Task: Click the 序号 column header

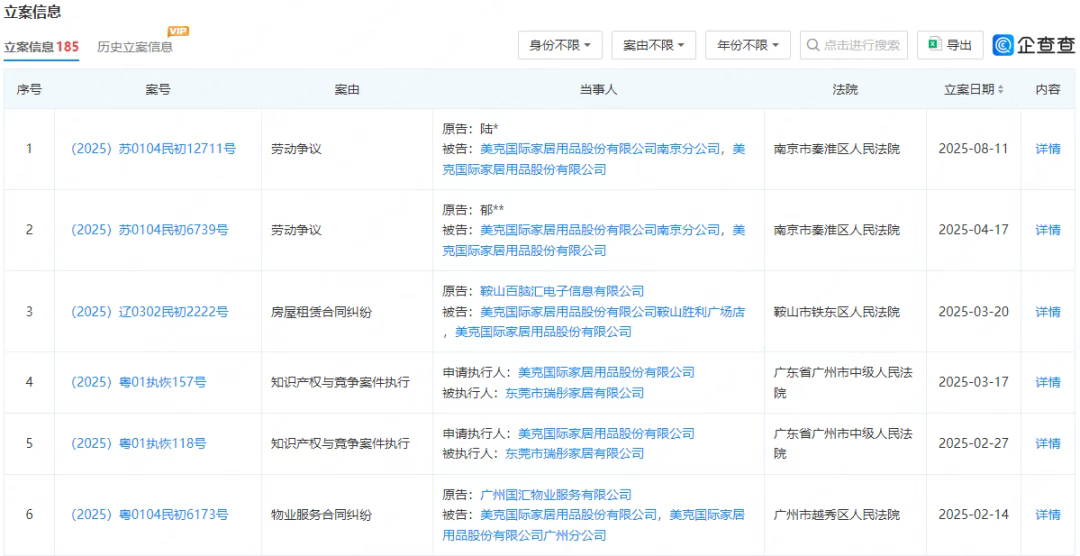Action: point(29,90)
